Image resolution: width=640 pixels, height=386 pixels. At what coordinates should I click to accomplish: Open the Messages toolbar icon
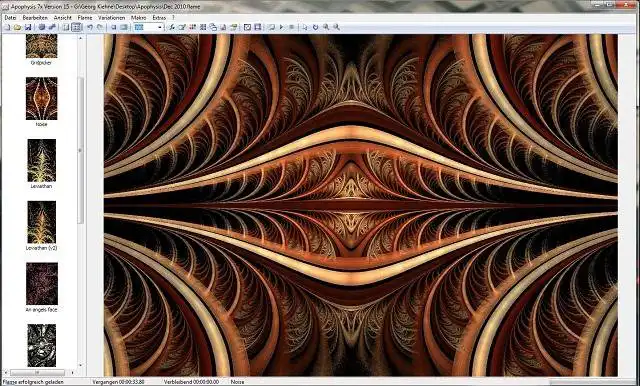point(223,27)
